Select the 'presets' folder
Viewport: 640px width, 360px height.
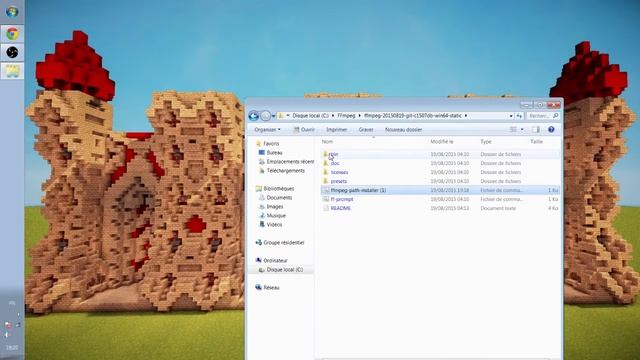point(440,181)
